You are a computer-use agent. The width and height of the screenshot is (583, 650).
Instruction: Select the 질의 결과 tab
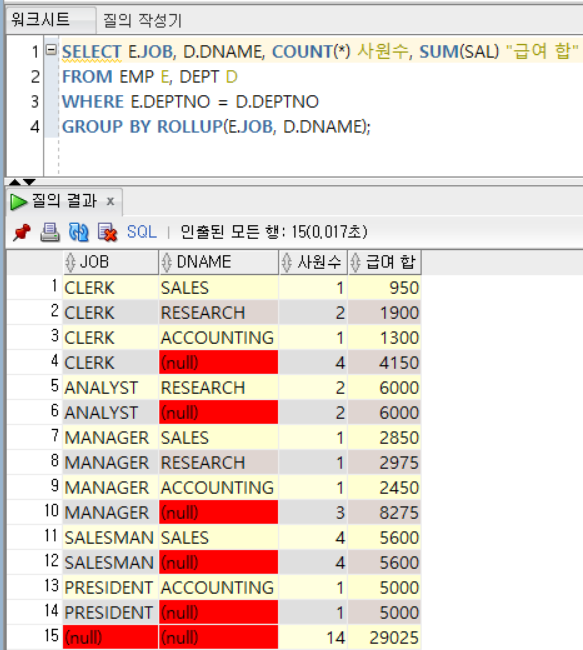pos(64,201)
